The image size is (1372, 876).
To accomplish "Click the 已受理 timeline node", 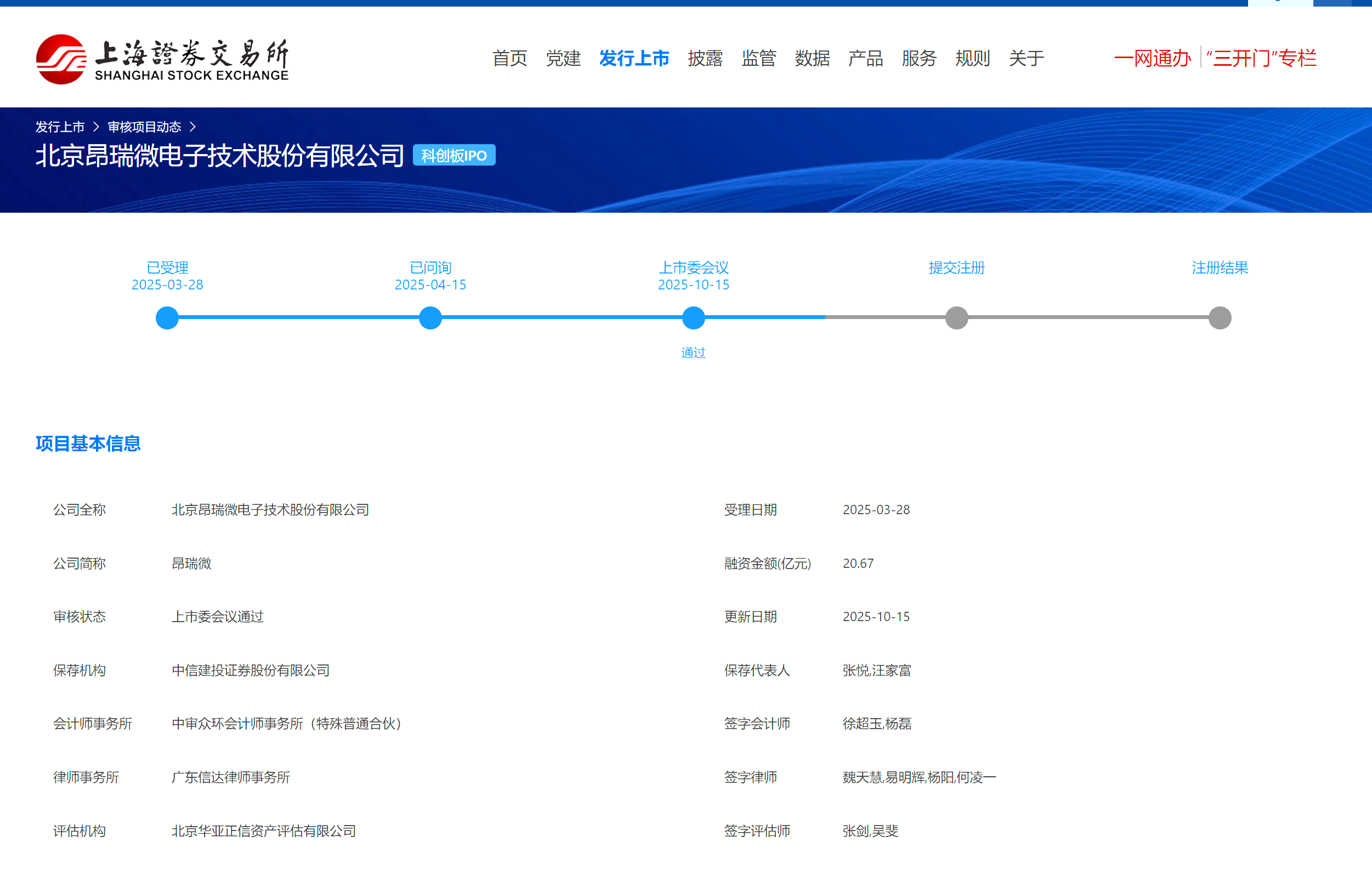I will click(167, 318).
